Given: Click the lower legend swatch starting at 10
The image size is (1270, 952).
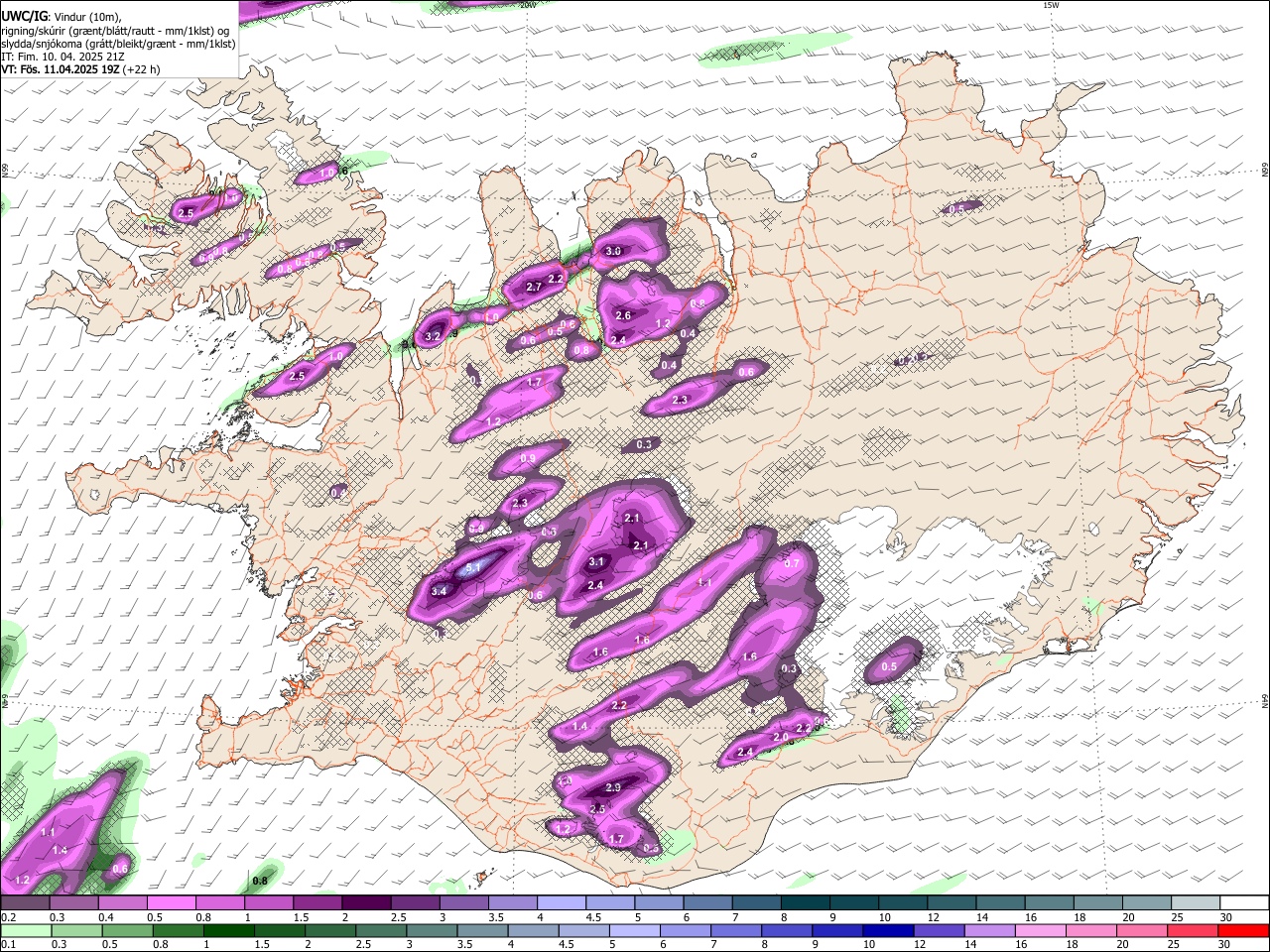Looking at the screenshot, I should [x=887, y=930].
